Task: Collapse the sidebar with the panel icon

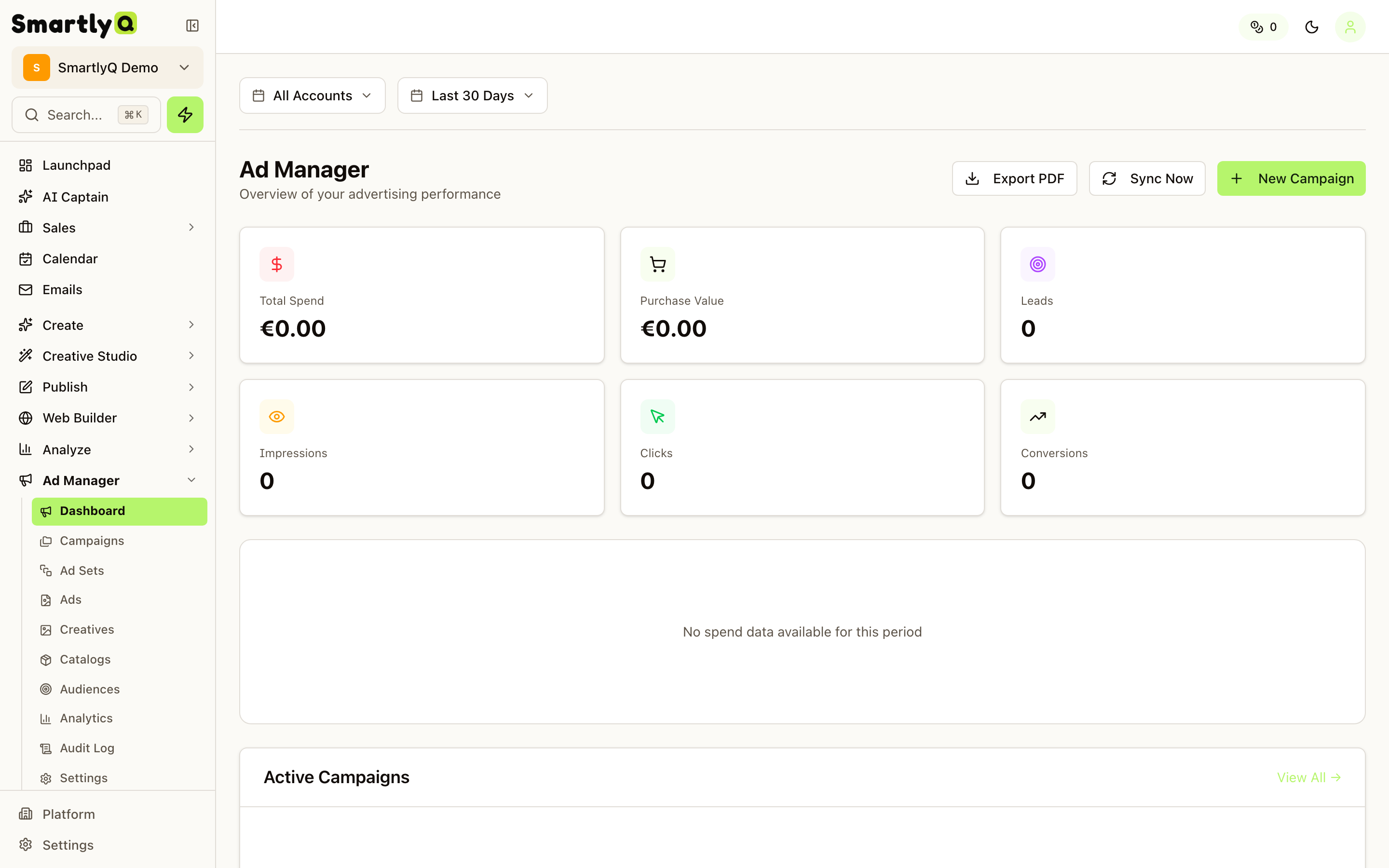Action: point(192,26)
